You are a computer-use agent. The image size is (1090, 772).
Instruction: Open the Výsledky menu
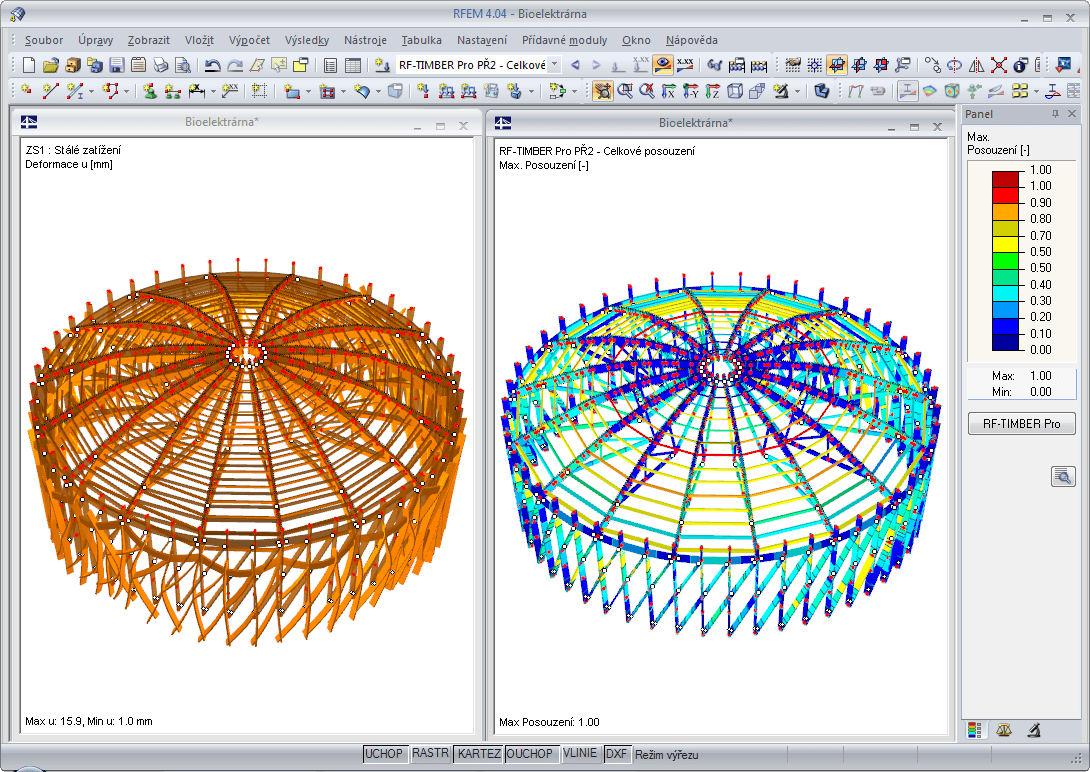[307, 40]
